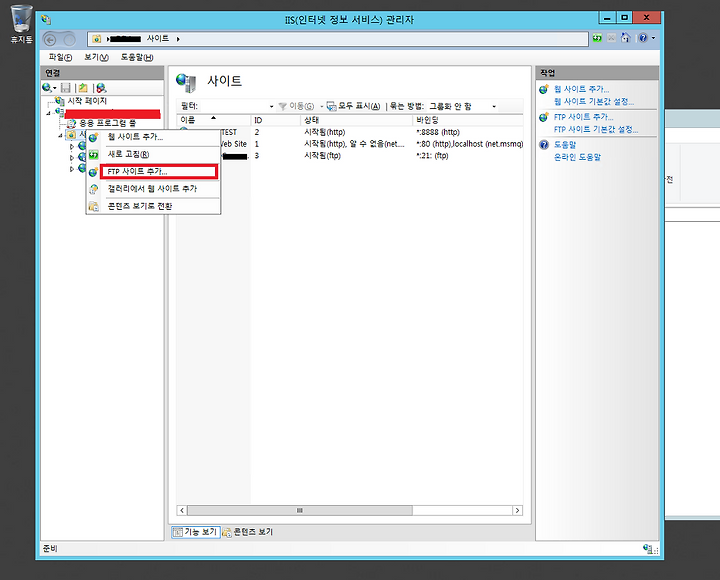Open the 보기 menu

tap(96, 57)
